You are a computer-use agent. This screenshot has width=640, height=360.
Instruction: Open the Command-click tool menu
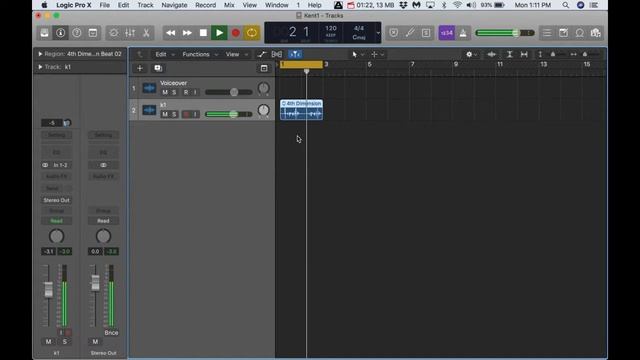pyautogui.click(x=377, y=54)
